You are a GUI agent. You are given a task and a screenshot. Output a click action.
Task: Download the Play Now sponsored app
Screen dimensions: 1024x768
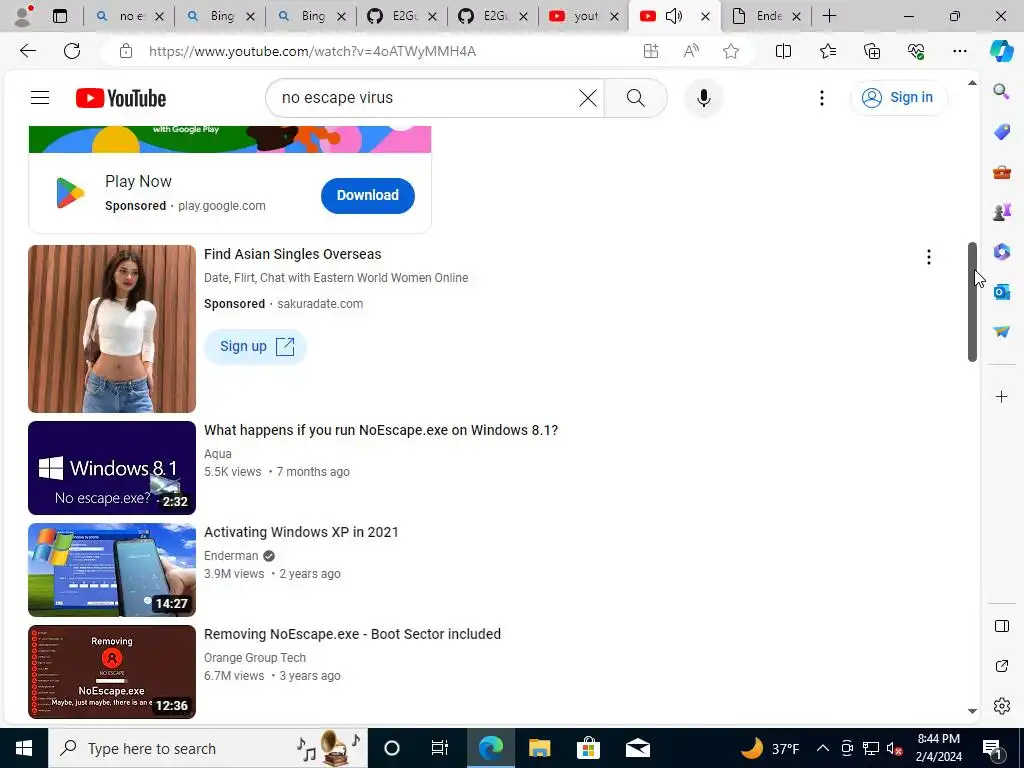point(368,195)
